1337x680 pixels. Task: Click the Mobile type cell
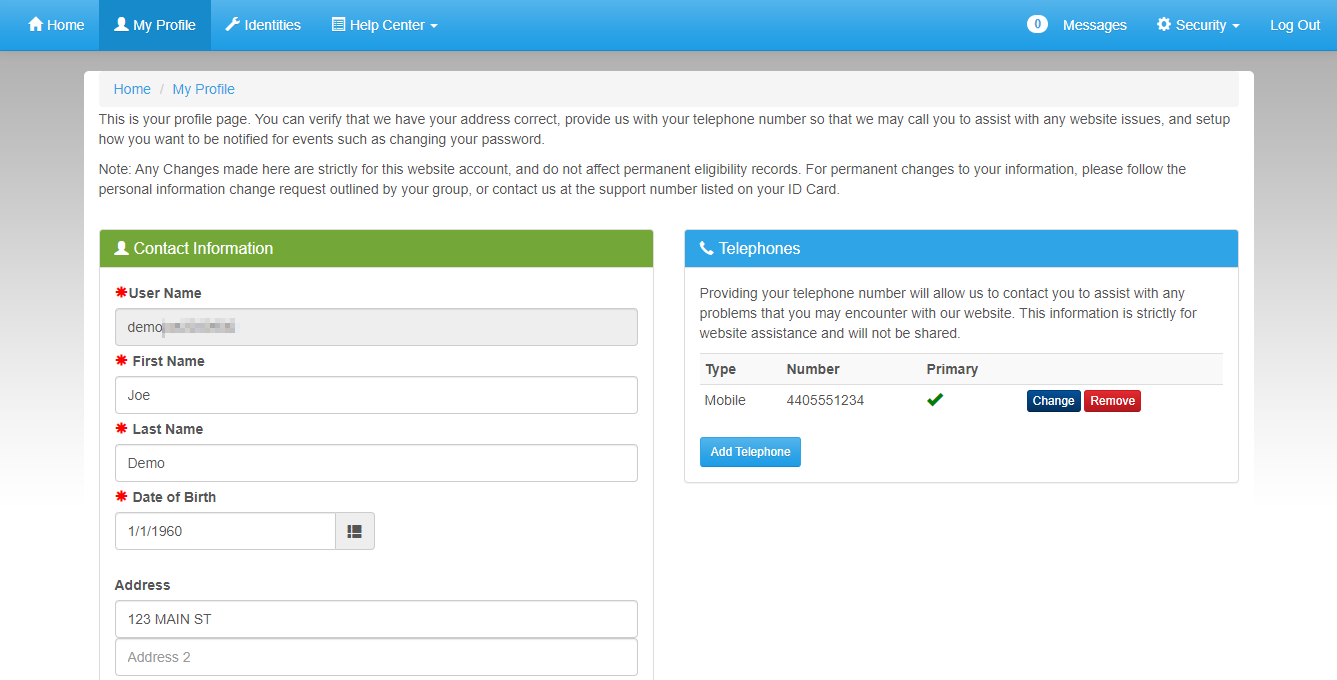(x=725, y=400)
